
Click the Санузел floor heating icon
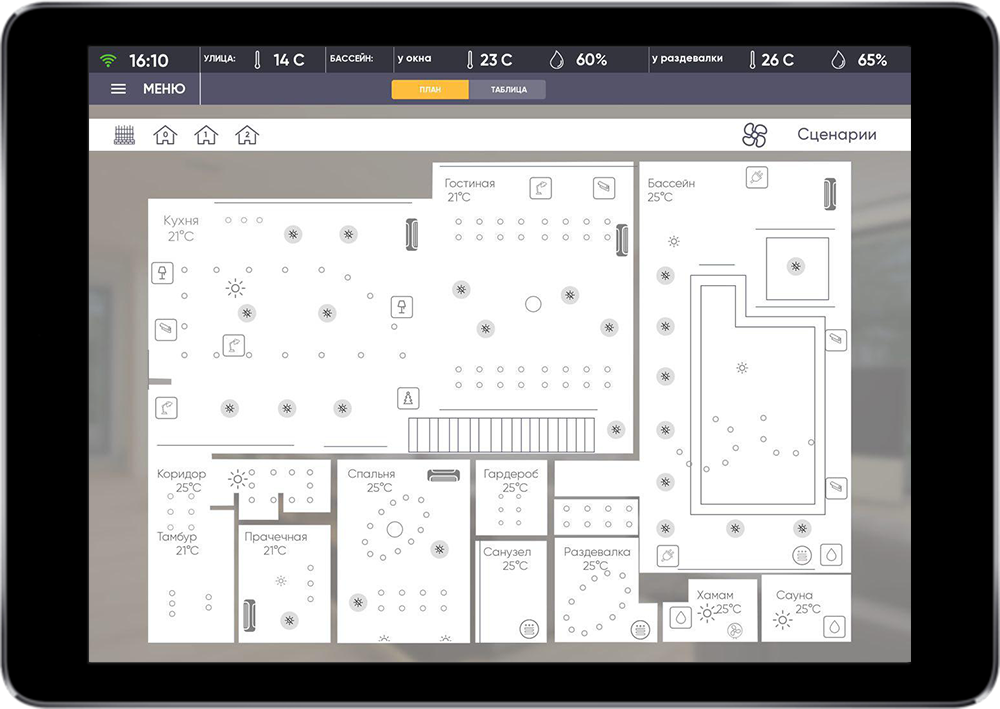click(528, 629)
